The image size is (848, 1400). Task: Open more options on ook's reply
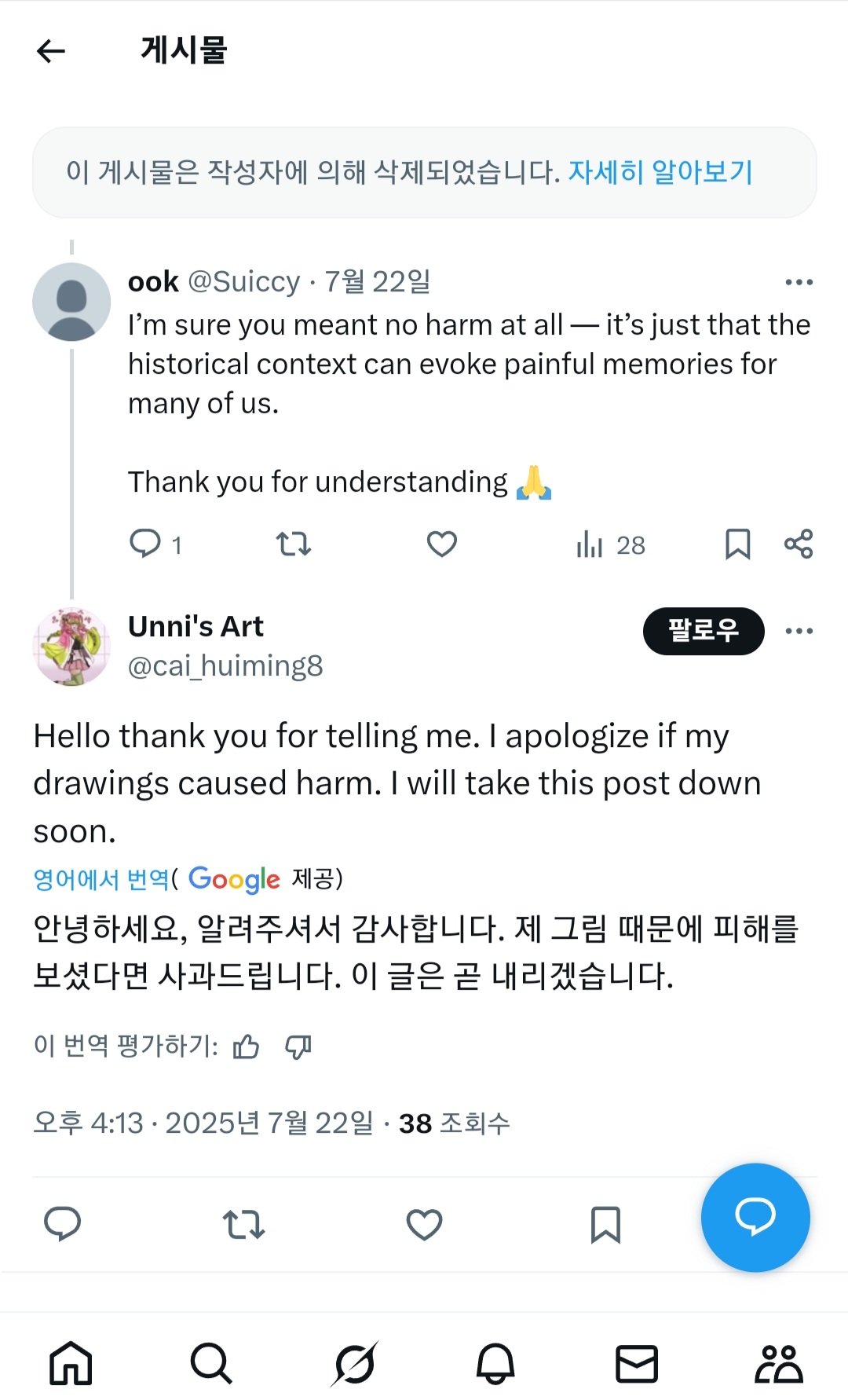tap(799, 282)
